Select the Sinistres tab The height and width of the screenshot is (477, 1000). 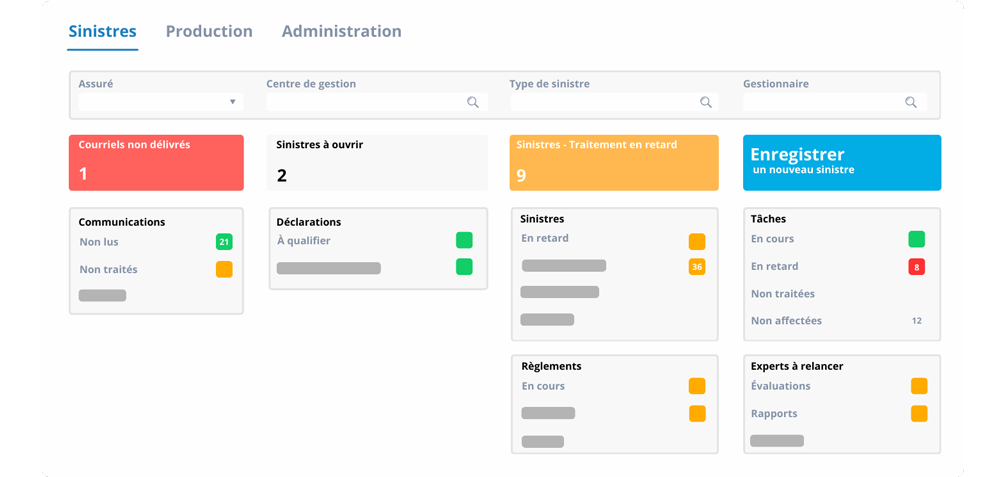pyautogui.click(x=103, y=31)
